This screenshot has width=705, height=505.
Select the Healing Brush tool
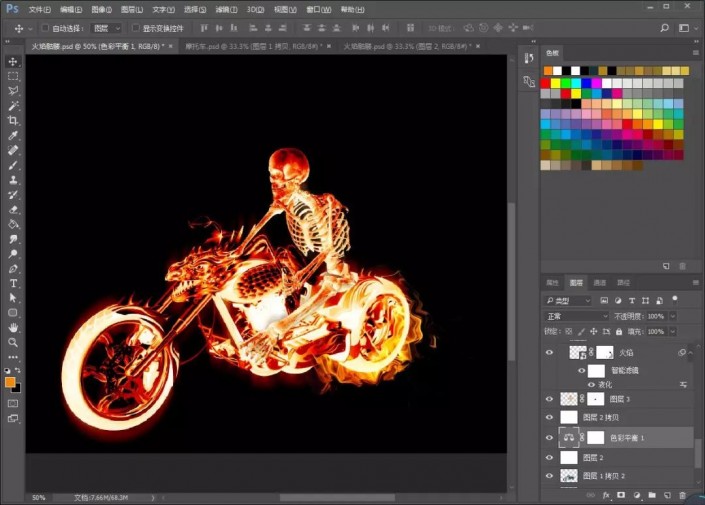coord(13,150)
